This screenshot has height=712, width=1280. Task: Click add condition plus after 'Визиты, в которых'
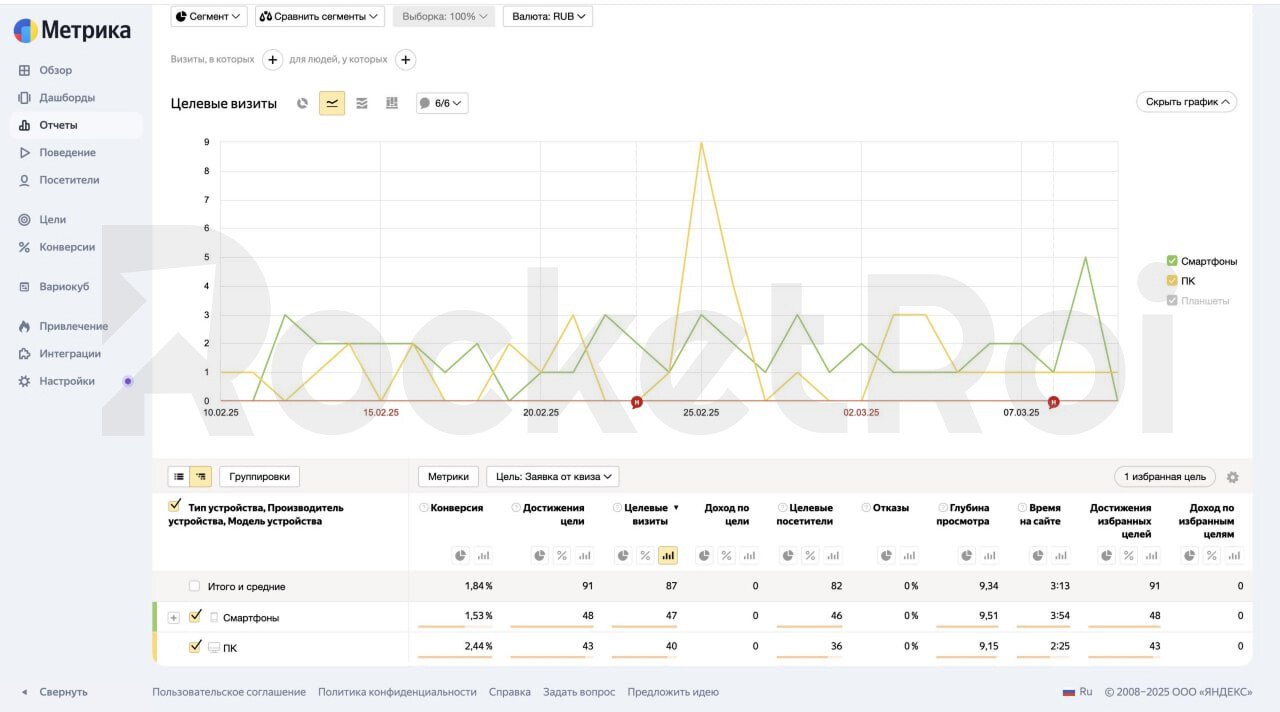pos(272,60)
